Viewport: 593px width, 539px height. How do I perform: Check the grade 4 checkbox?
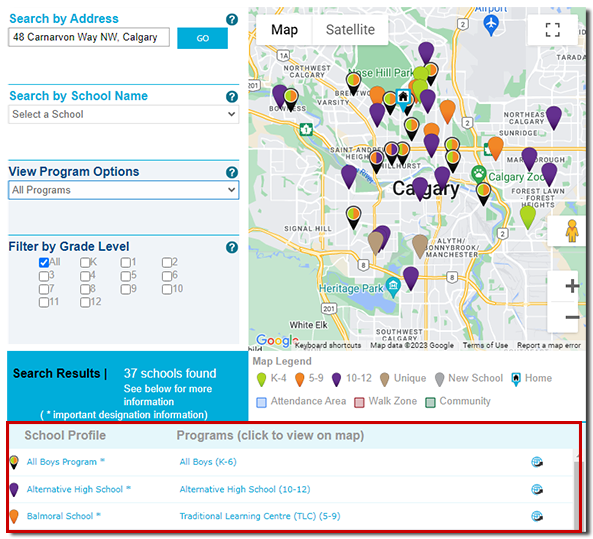[x=85, y=276]
